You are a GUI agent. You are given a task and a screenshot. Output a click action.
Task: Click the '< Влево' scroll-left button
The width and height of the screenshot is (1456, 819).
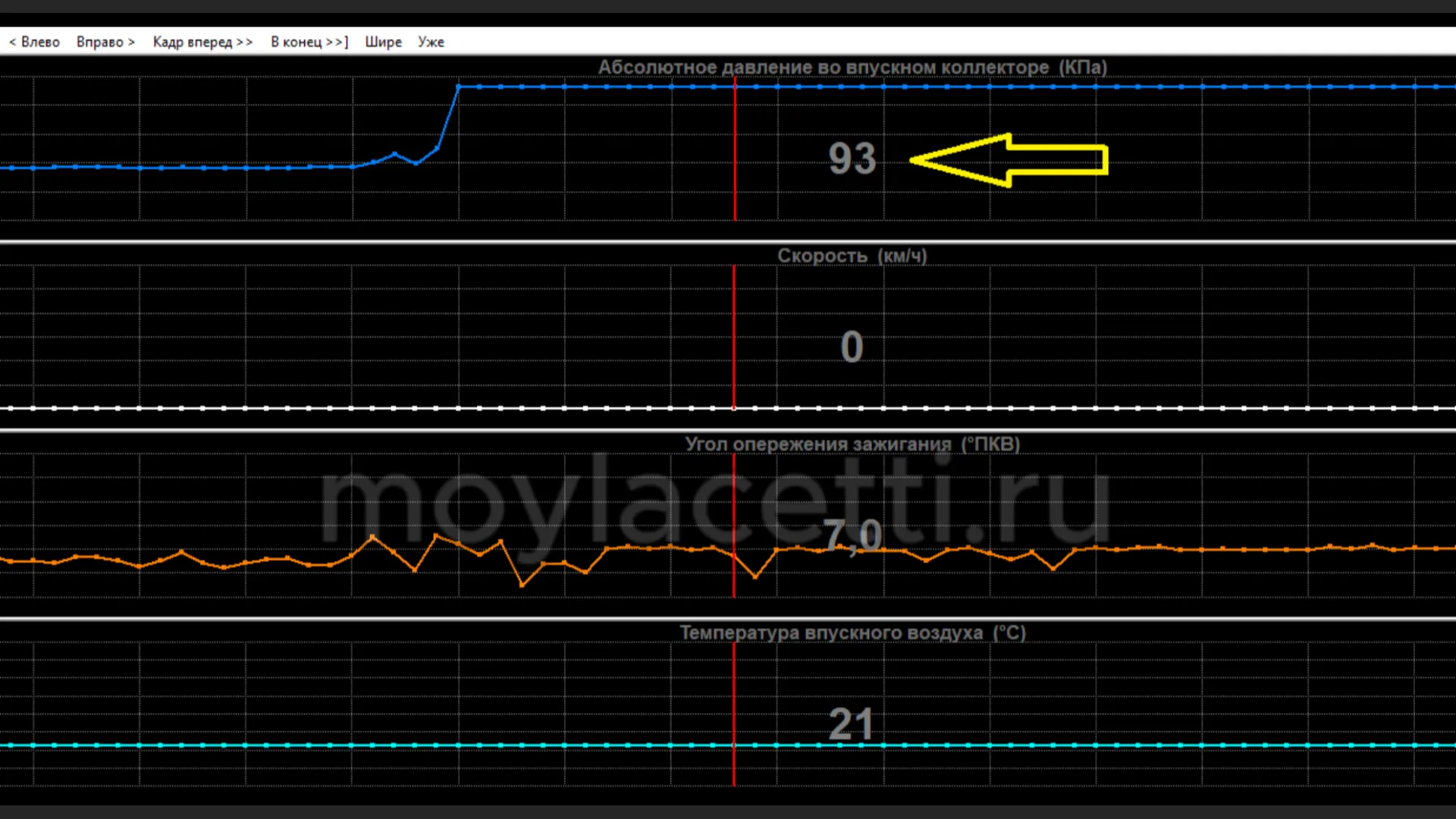pyautogui.click(x=34, y=42)
